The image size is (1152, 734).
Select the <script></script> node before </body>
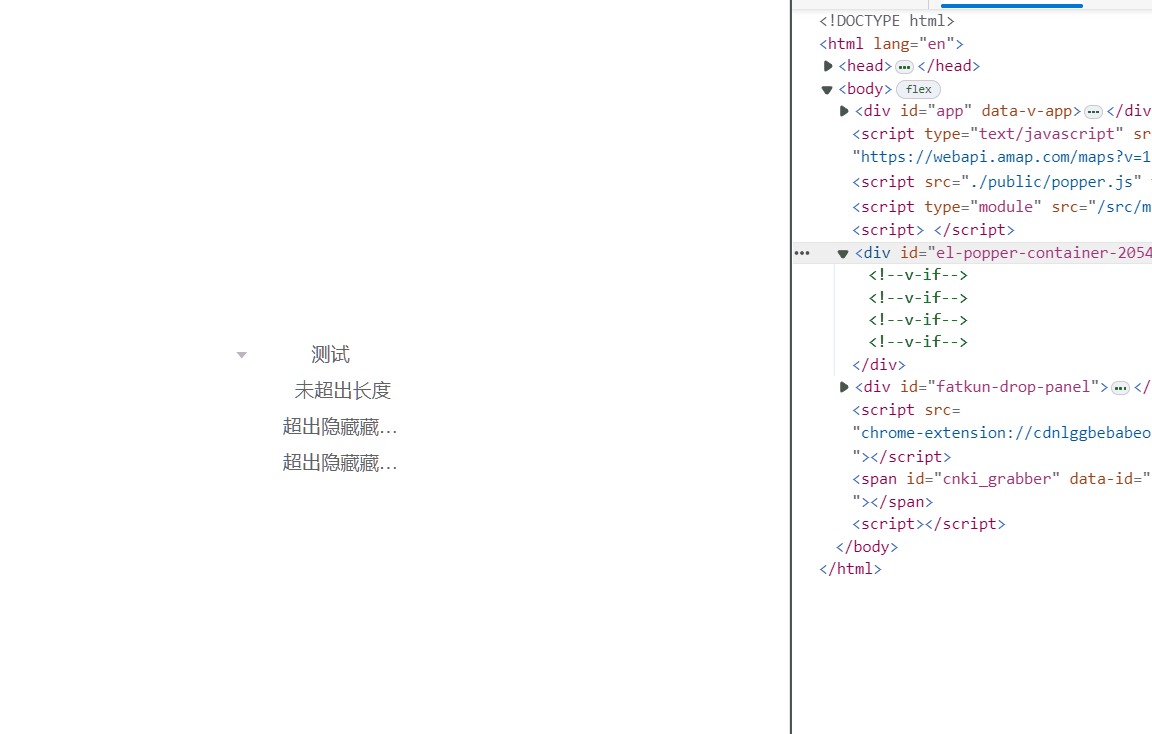(x=929, y=524)
